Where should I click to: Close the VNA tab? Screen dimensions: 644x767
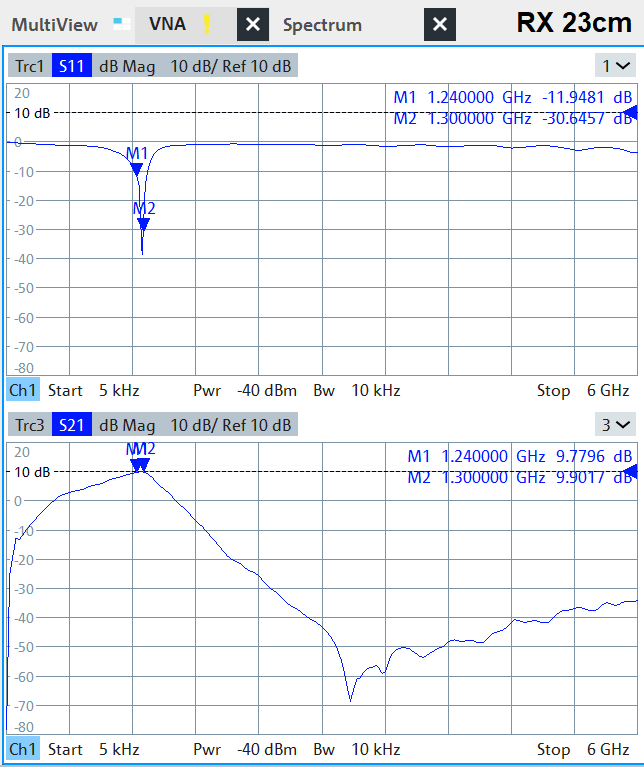(x=253, y=24)
